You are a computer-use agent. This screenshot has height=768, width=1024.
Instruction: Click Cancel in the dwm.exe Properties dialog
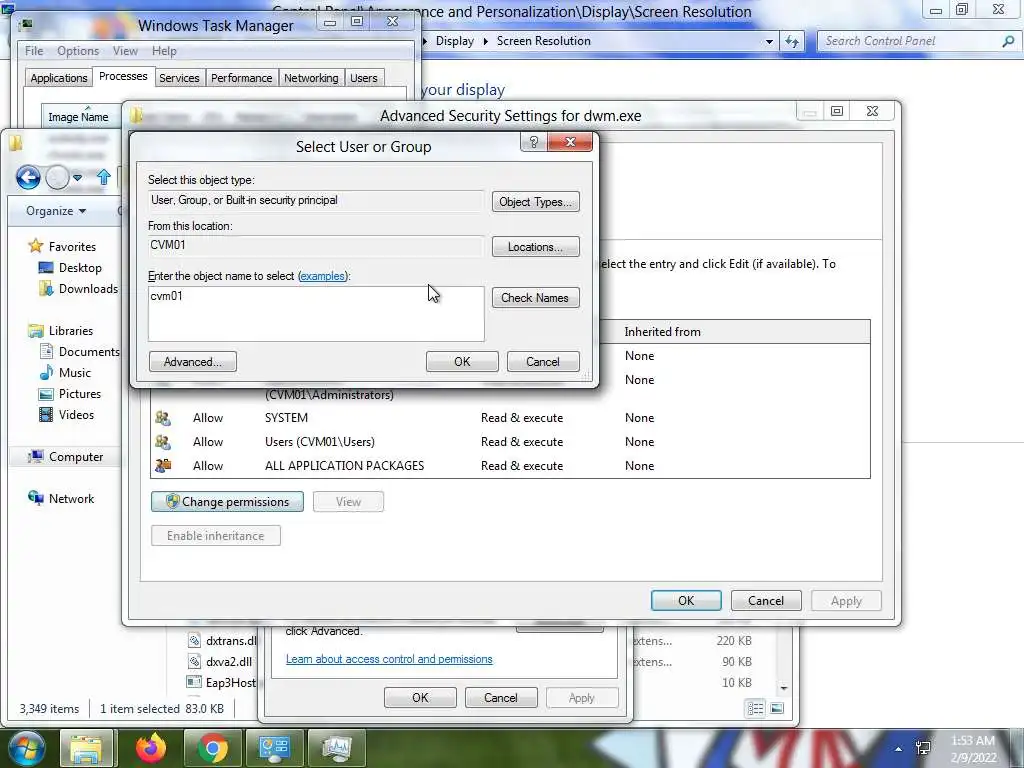click(x=501, y=697)
